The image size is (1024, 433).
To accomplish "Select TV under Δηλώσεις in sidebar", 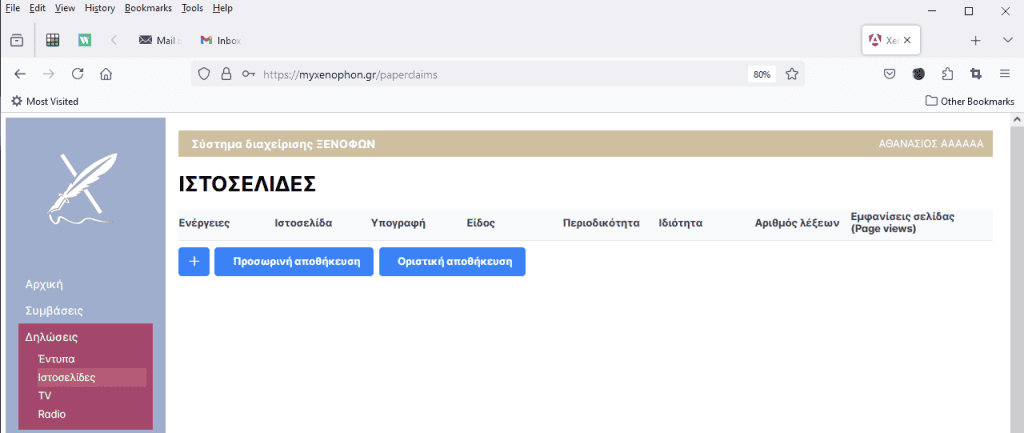I will click(x=45, y=395).
